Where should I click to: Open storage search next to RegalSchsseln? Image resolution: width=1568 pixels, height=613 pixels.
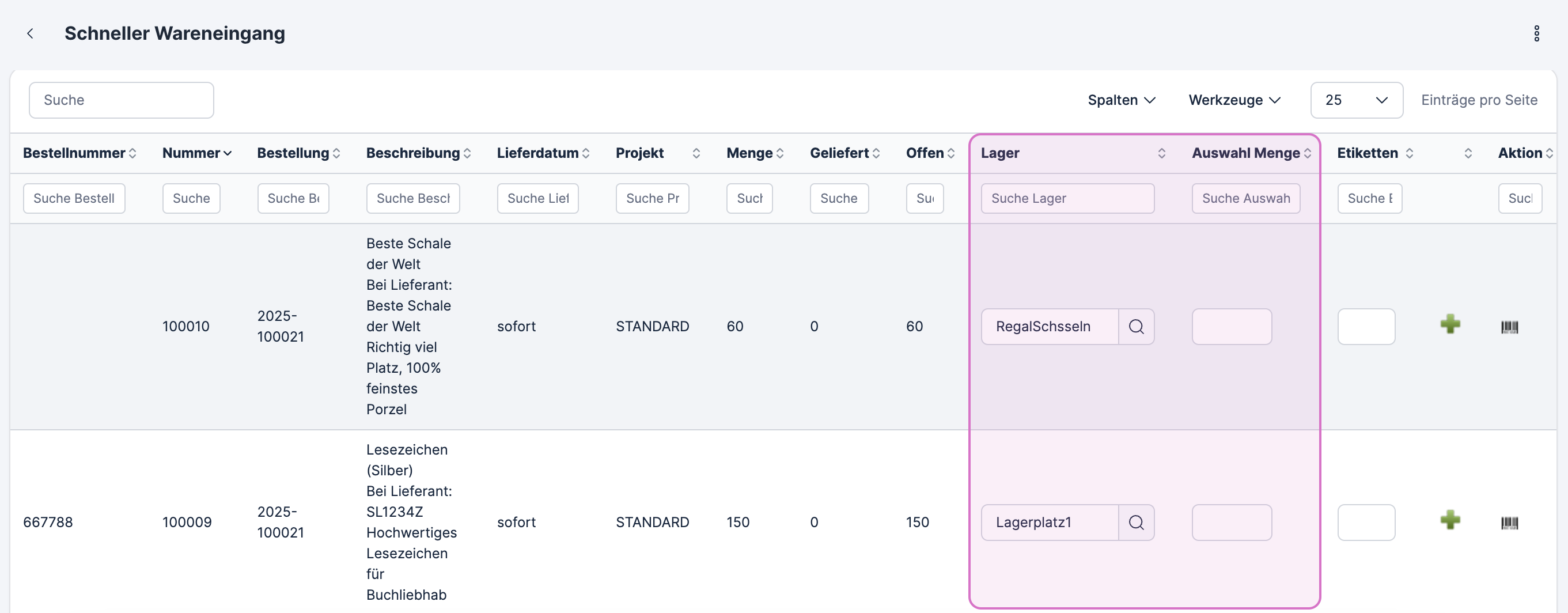(1136, 327)
